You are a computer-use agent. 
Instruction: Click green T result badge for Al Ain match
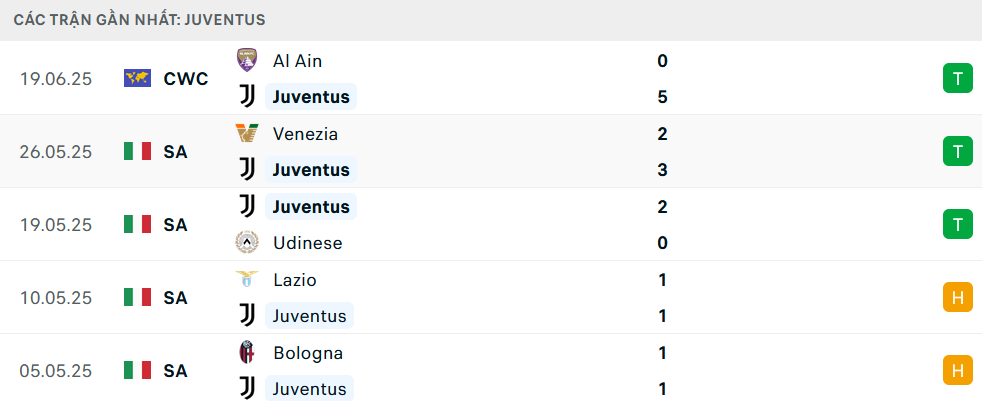pyautogui.click(x=957, y=78)
